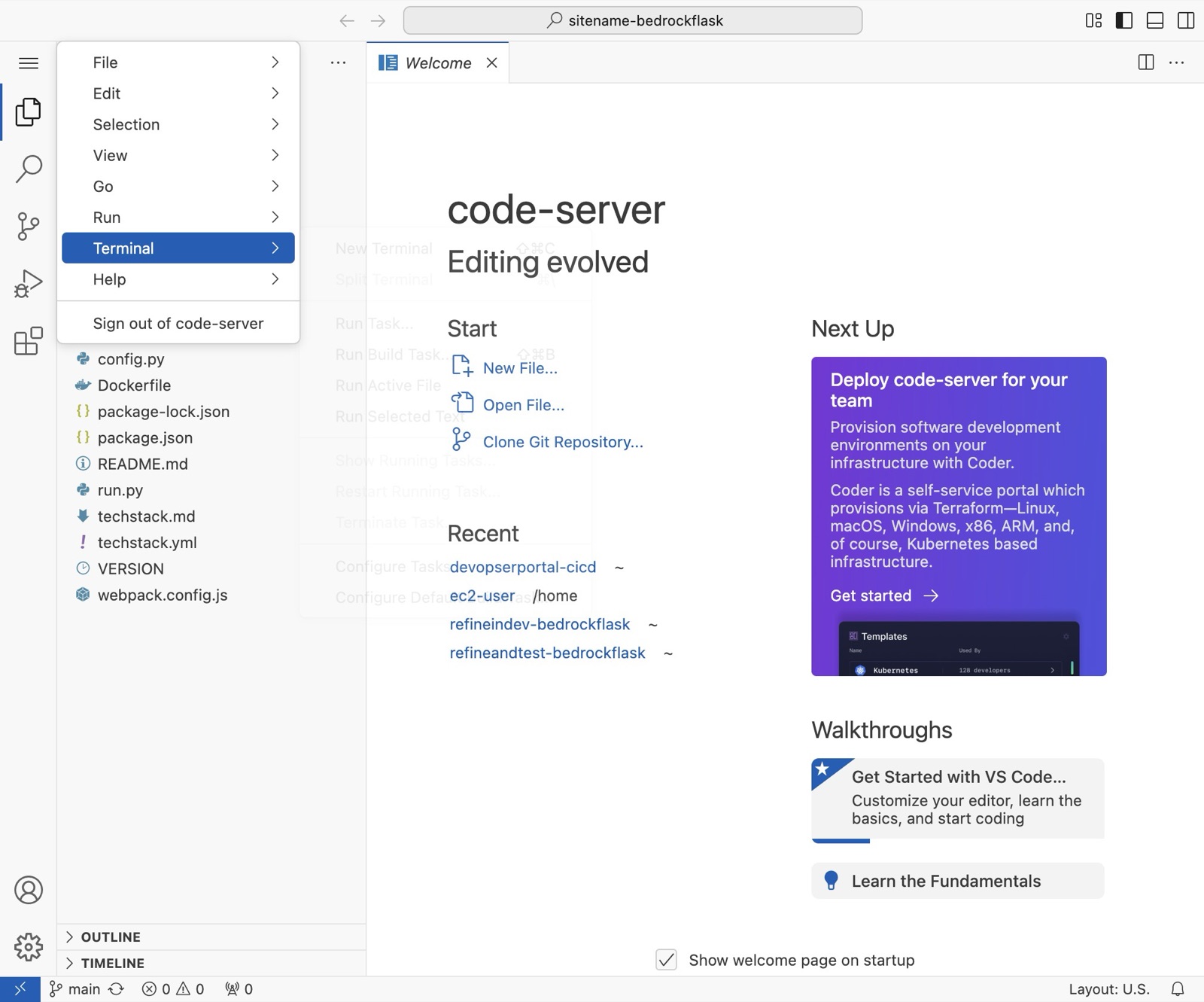Image resolution: width=1204 pixels, height=1002 pixels.
Task: Open notifications bell in status bar
Action: click(x=1178, y=989)
